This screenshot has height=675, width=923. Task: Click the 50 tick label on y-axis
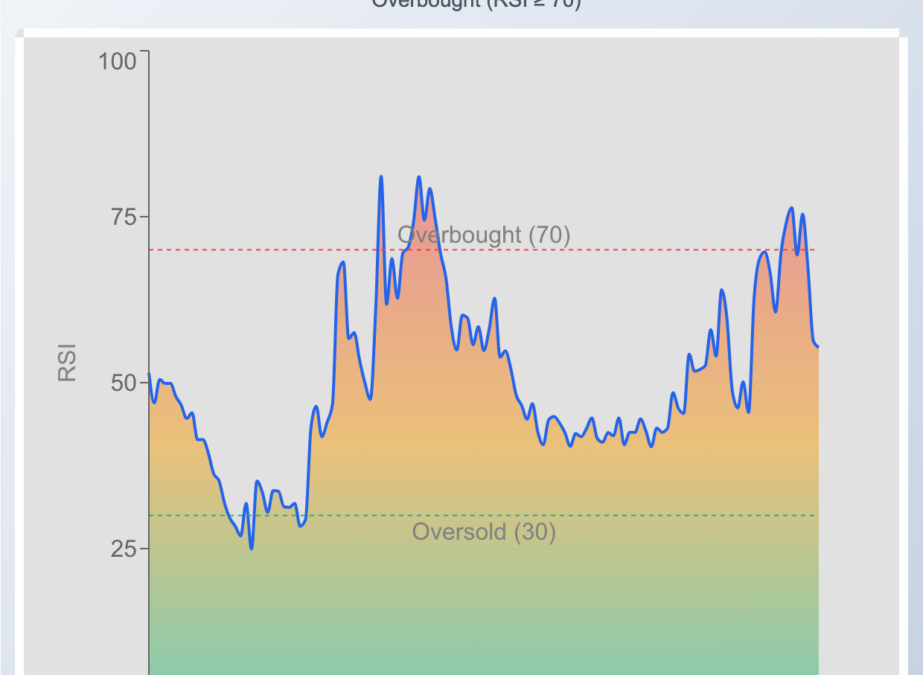pyautogui.click(x=122, y=383)
